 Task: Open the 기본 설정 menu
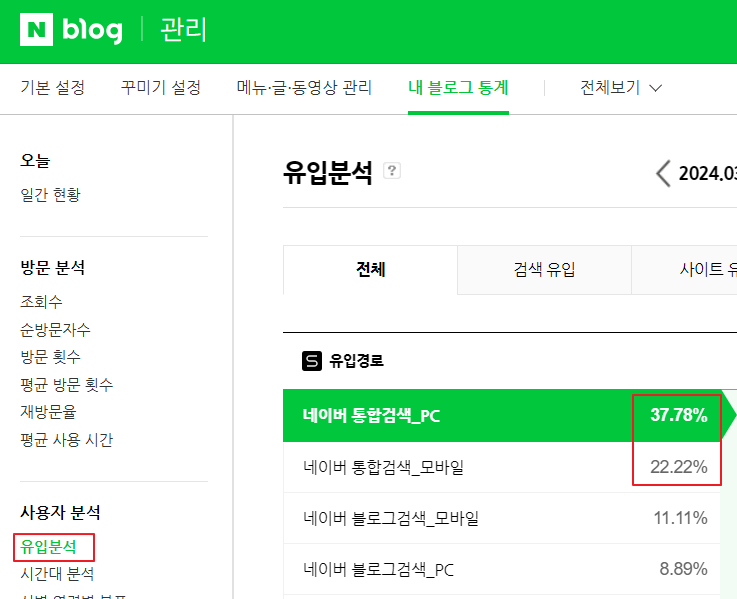pos(52,88)
